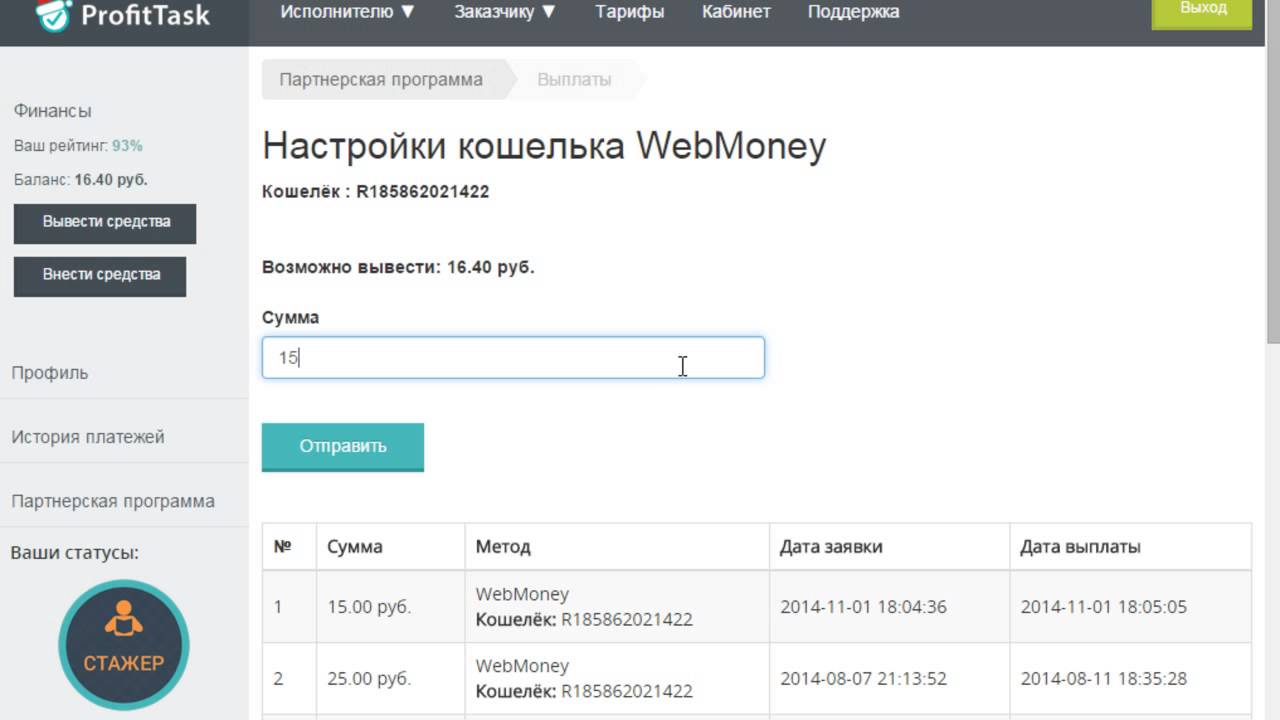
Task: Click payout date 2014-11-01 18:05:05
Action: [1104, 607]
